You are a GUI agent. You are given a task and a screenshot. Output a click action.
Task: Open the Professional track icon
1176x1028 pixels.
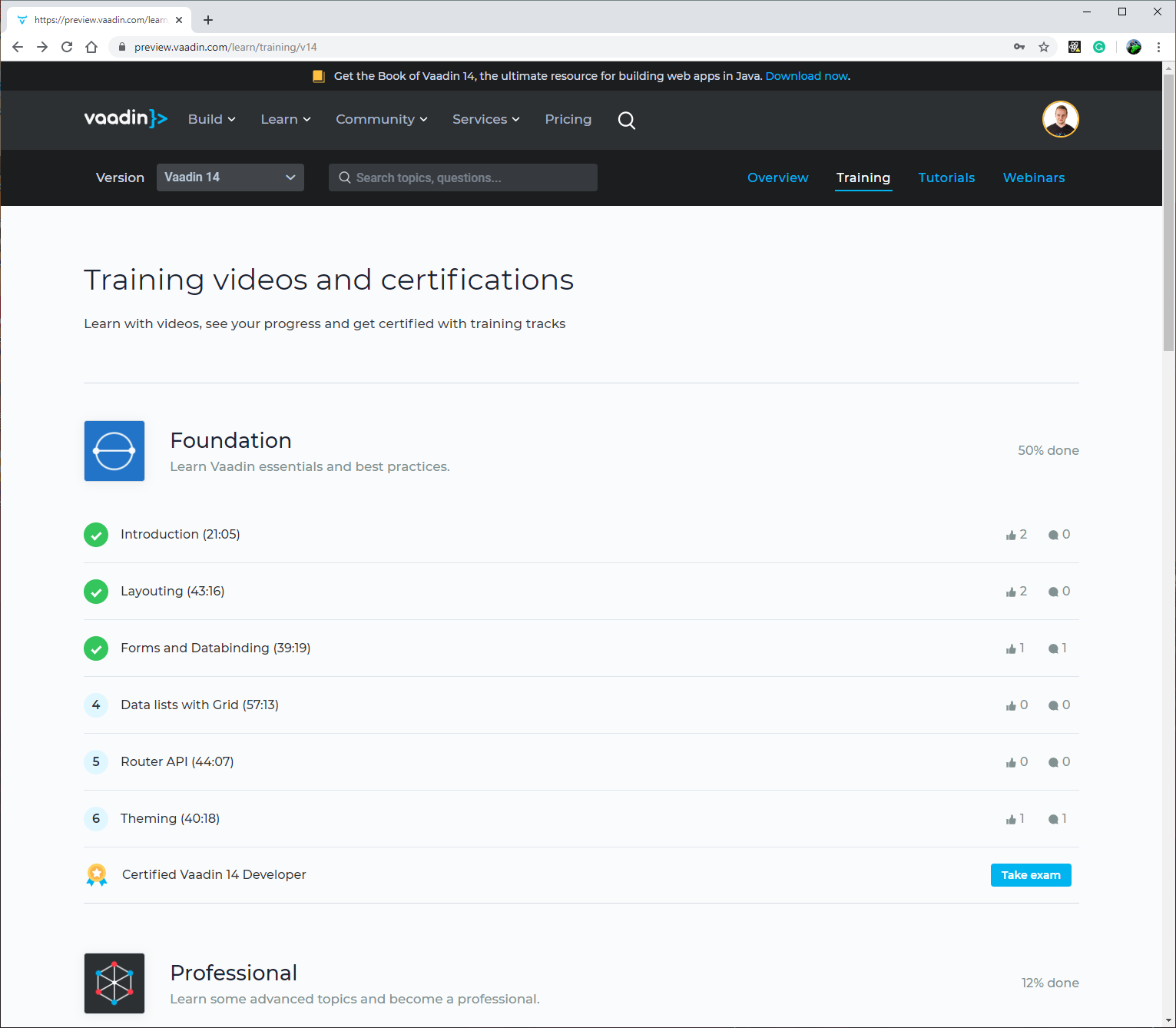pos(114,983)
